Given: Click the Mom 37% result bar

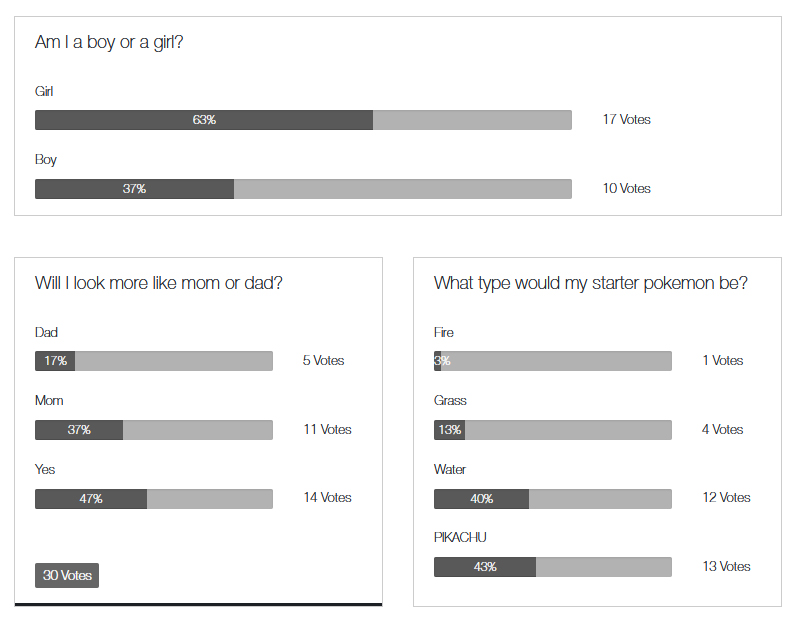Looking at the screenshot, I should (x=154, y=430).
